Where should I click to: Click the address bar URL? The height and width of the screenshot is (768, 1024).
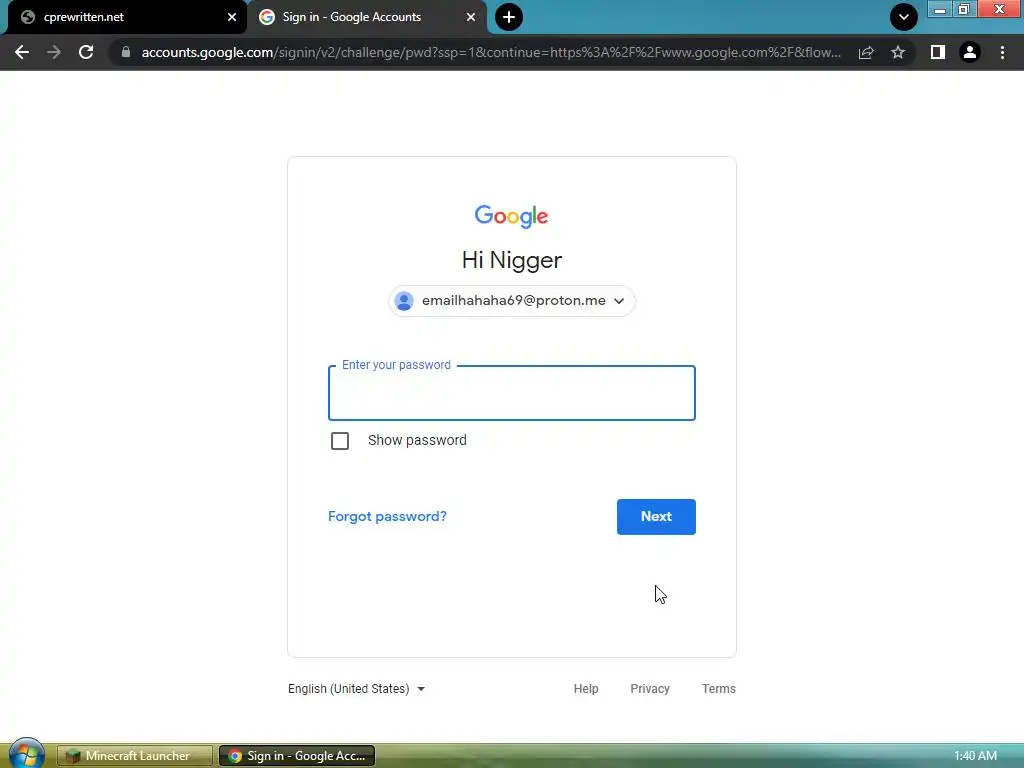[x=491, y=52]
